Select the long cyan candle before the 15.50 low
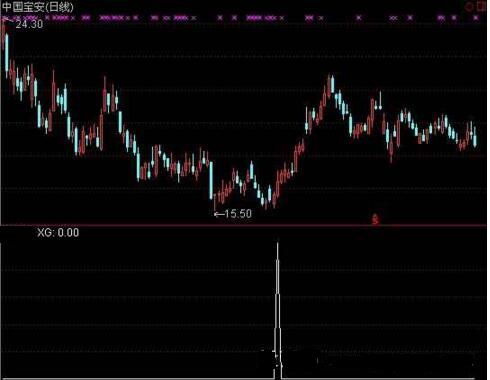This screenshot has width=490, height=380. (x=211, y=180)
